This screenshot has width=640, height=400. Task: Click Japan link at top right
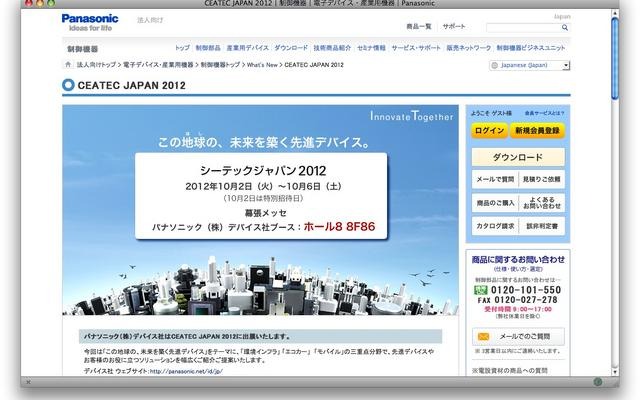click(x=562, y=17)
